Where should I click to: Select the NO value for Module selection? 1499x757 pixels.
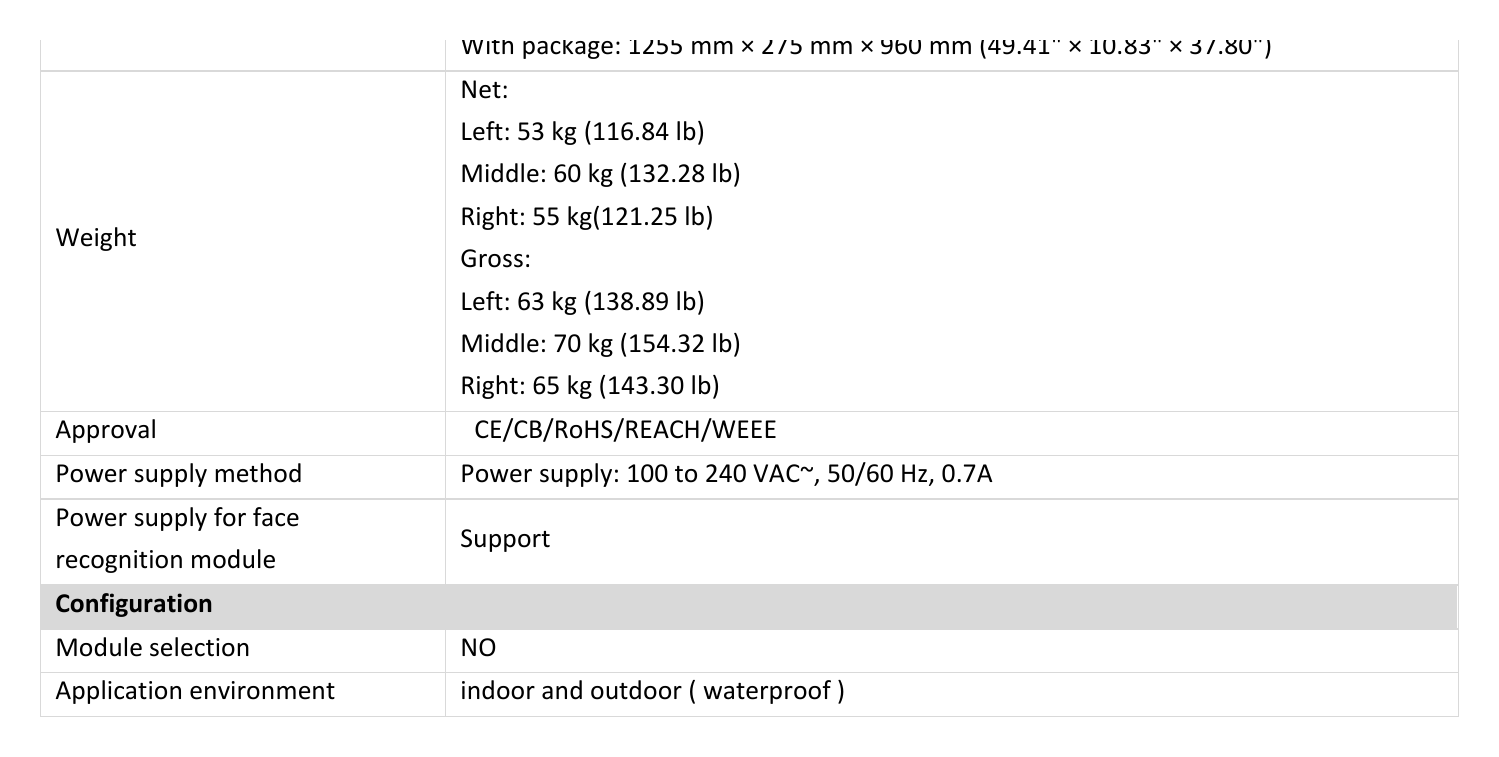click(x=478, y=648)
